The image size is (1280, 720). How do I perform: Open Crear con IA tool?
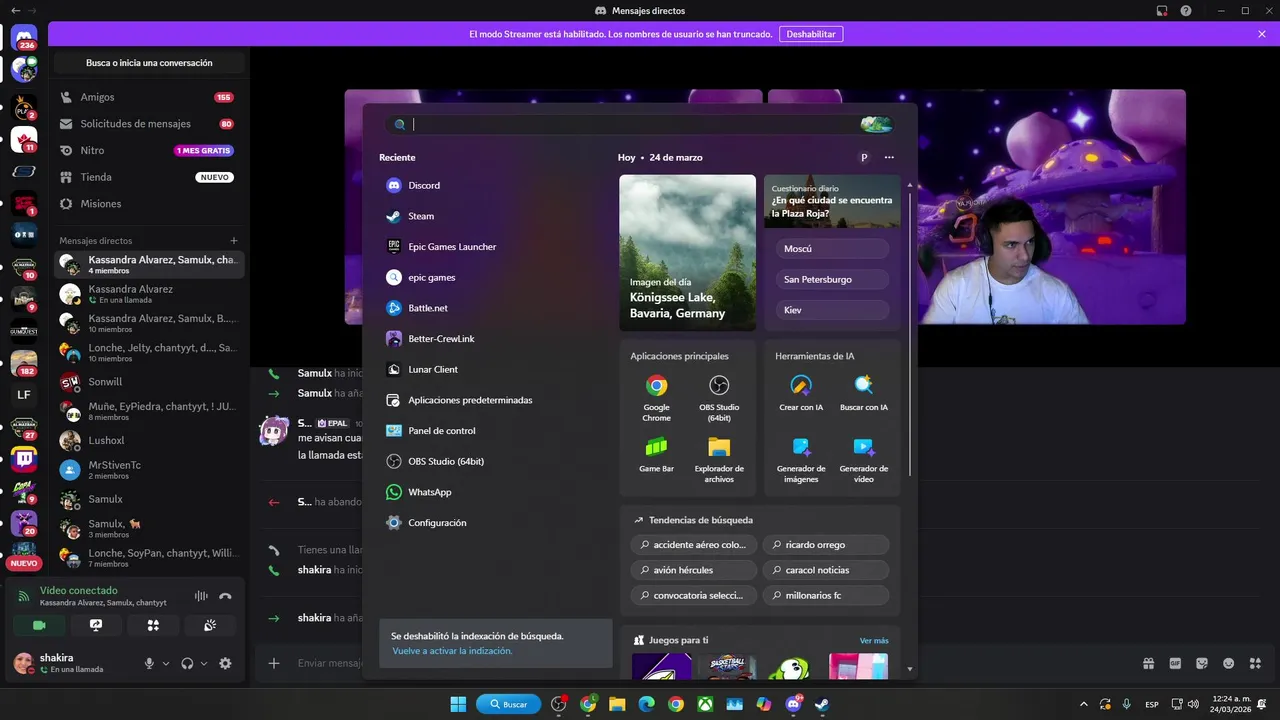[x=801, y=393]
